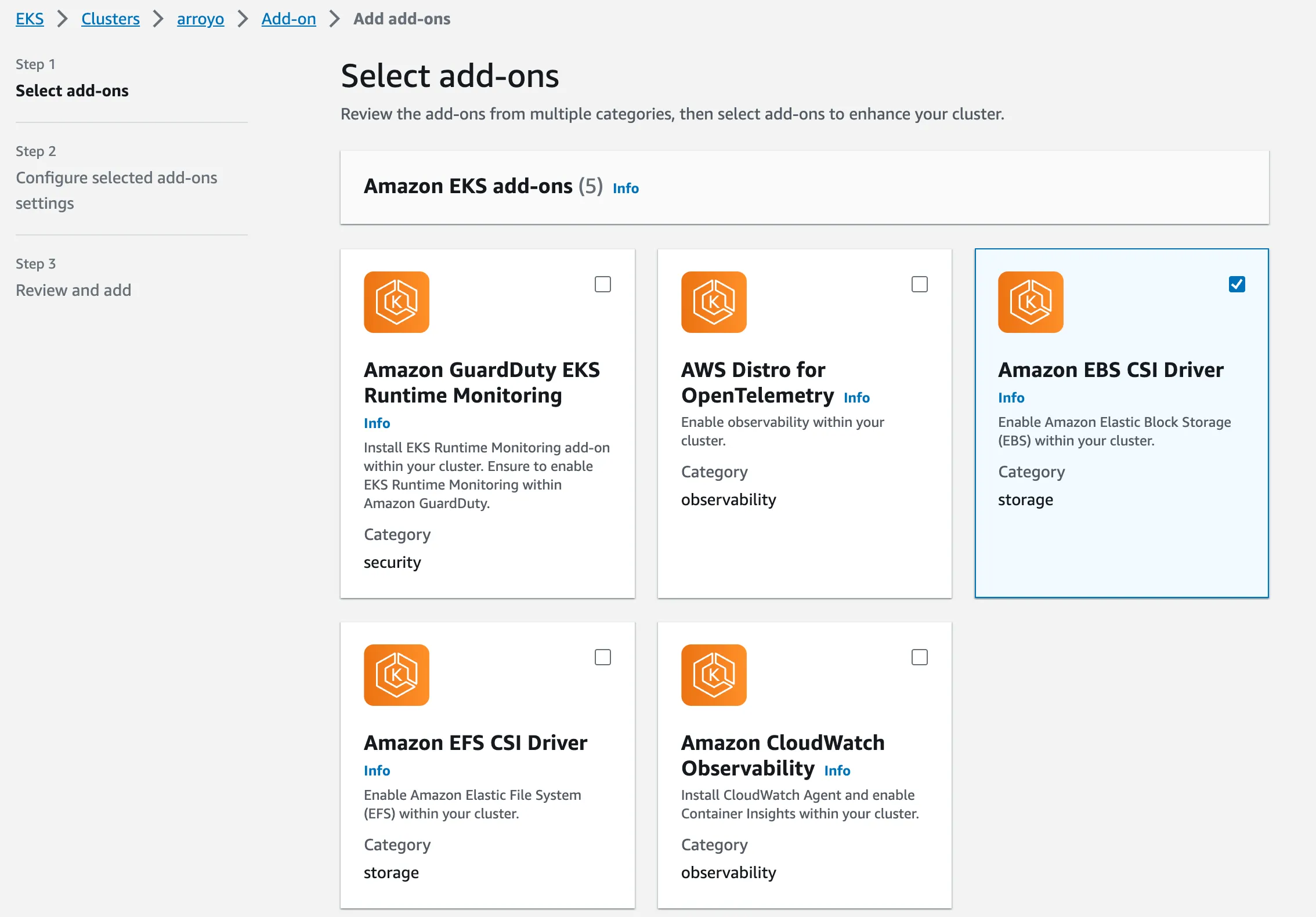Click the Amazon EBS CSI Driver Kubernetes icon
1316x917 pixels.
1031,302
